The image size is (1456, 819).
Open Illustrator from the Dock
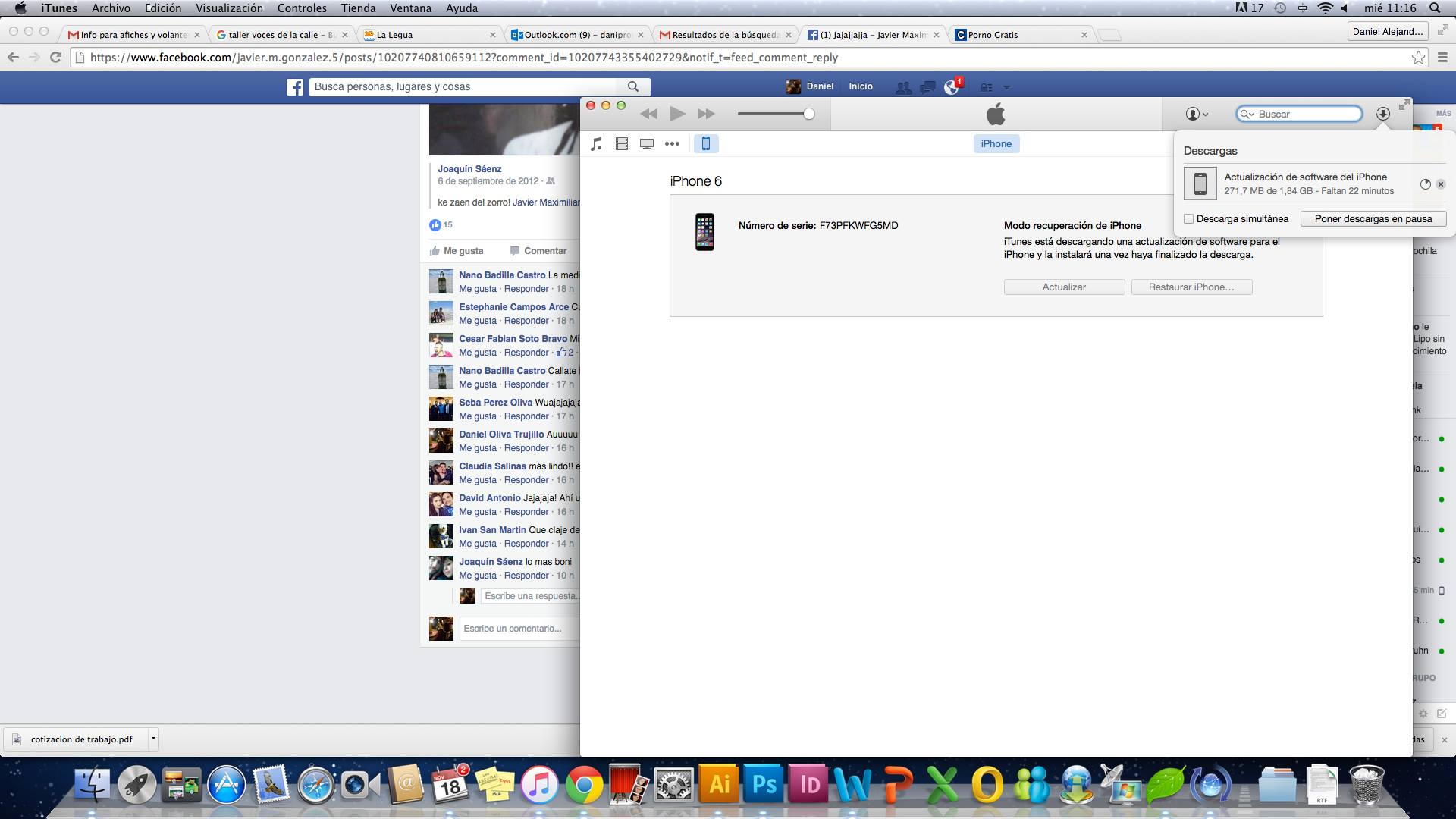pos(718,785)
